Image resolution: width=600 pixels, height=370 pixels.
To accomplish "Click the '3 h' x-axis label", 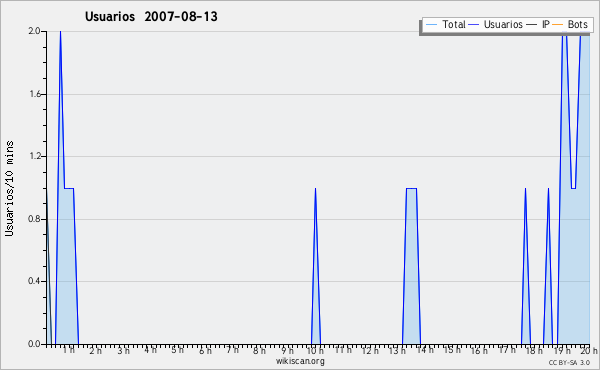I will (x=123, y=350).
